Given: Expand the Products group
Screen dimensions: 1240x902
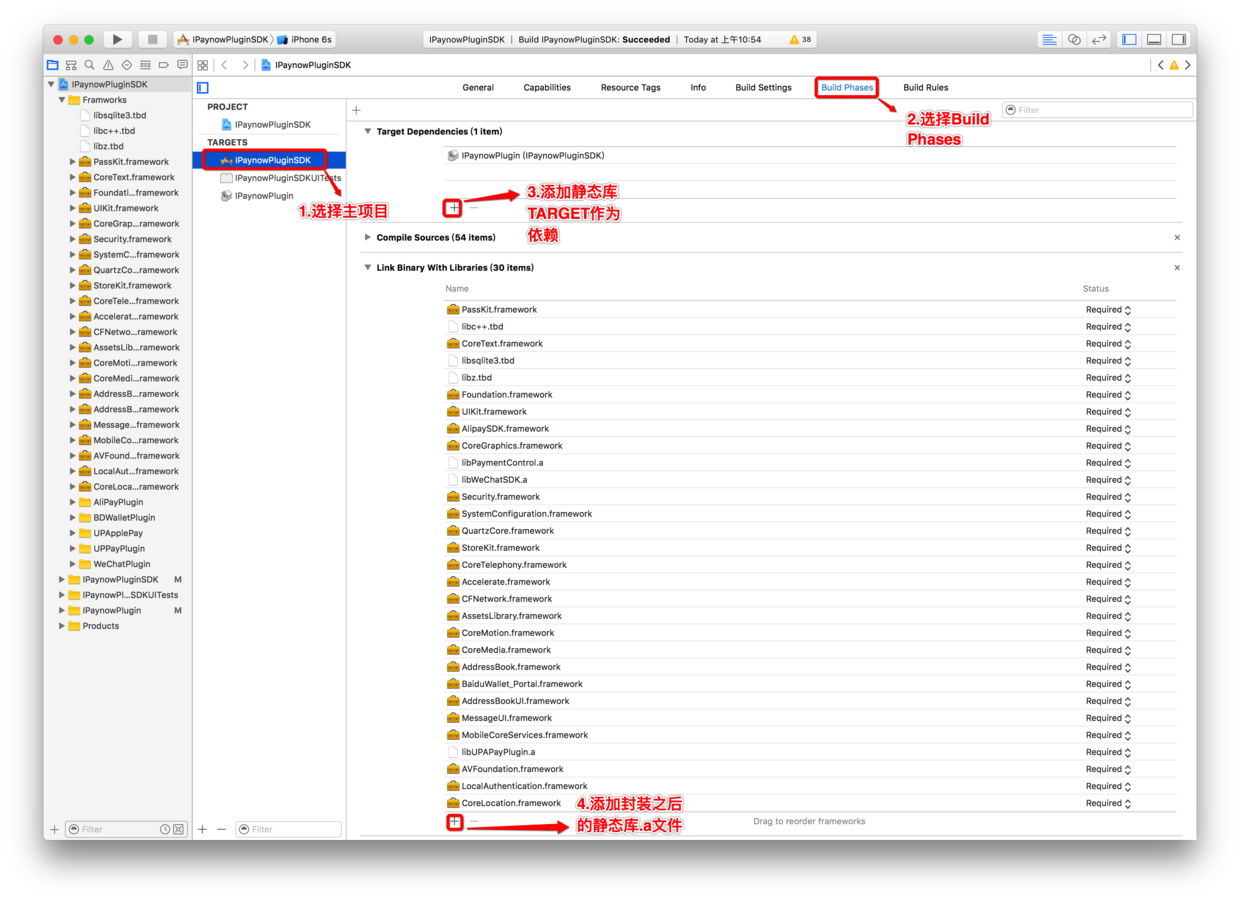Looking at the screenshot, I should tap(62, 626).
